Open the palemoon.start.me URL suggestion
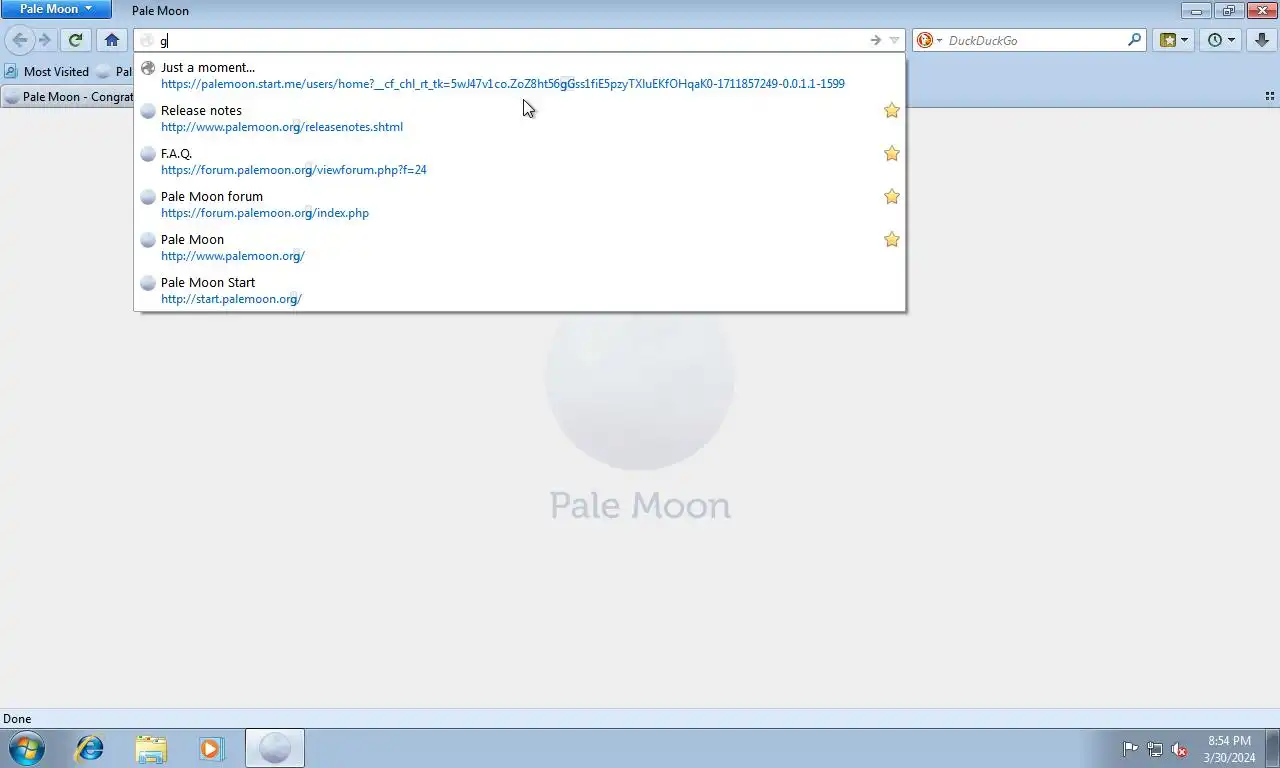Image resolution: width=1280 pixels, height=768 pixels. [503, 84]
